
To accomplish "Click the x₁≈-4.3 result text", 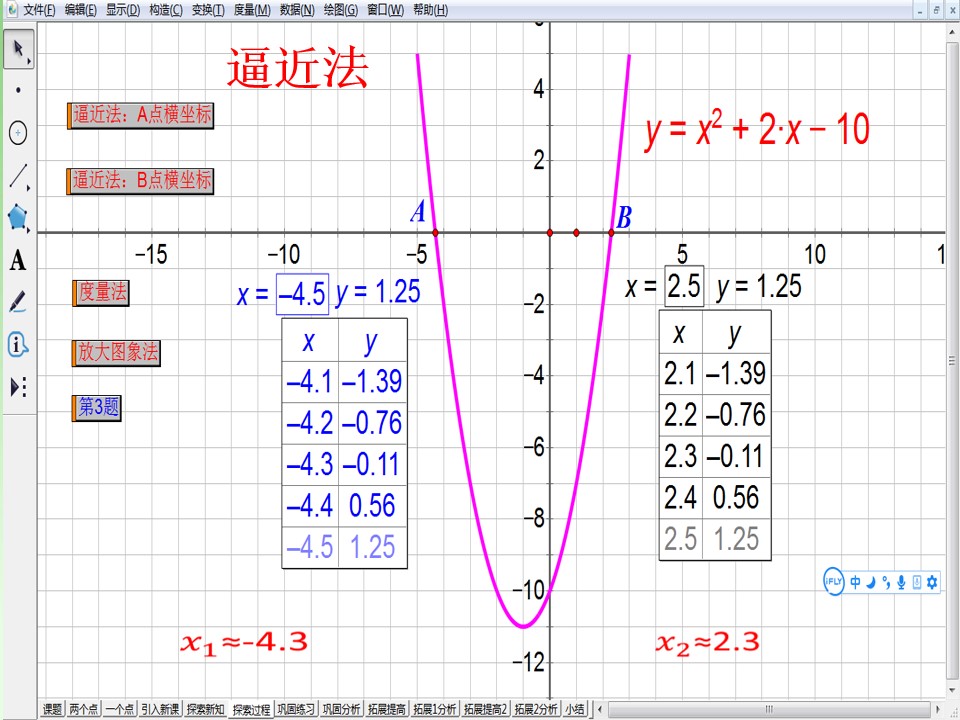I will point(244,644).
